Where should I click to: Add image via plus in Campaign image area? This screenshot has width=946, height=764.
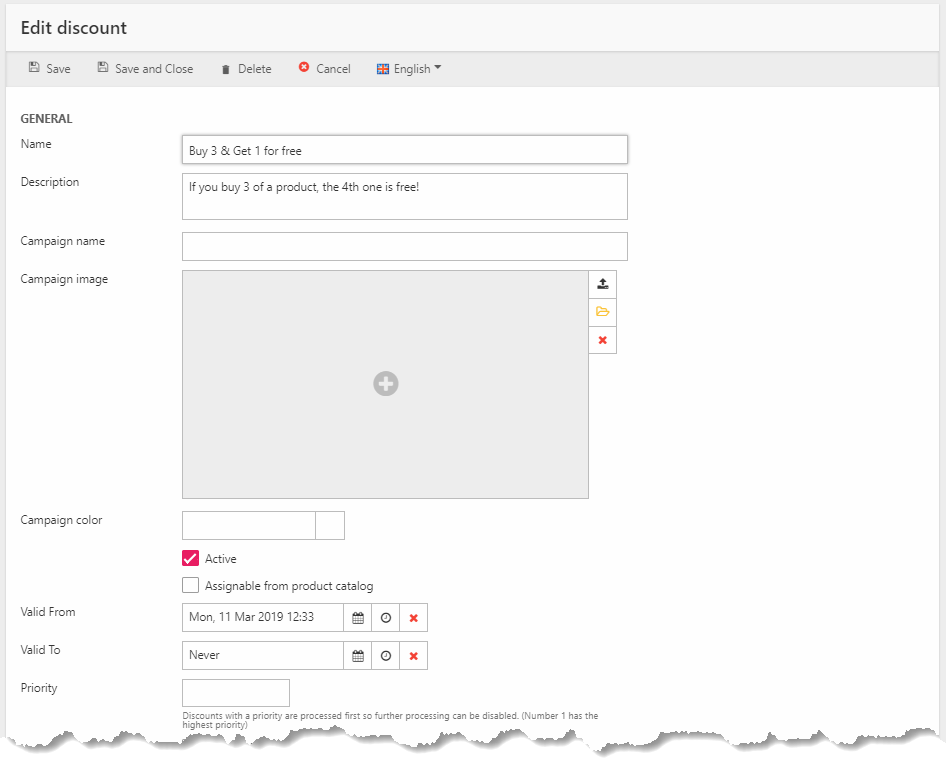pyautogui.click(x=386, y=383)
